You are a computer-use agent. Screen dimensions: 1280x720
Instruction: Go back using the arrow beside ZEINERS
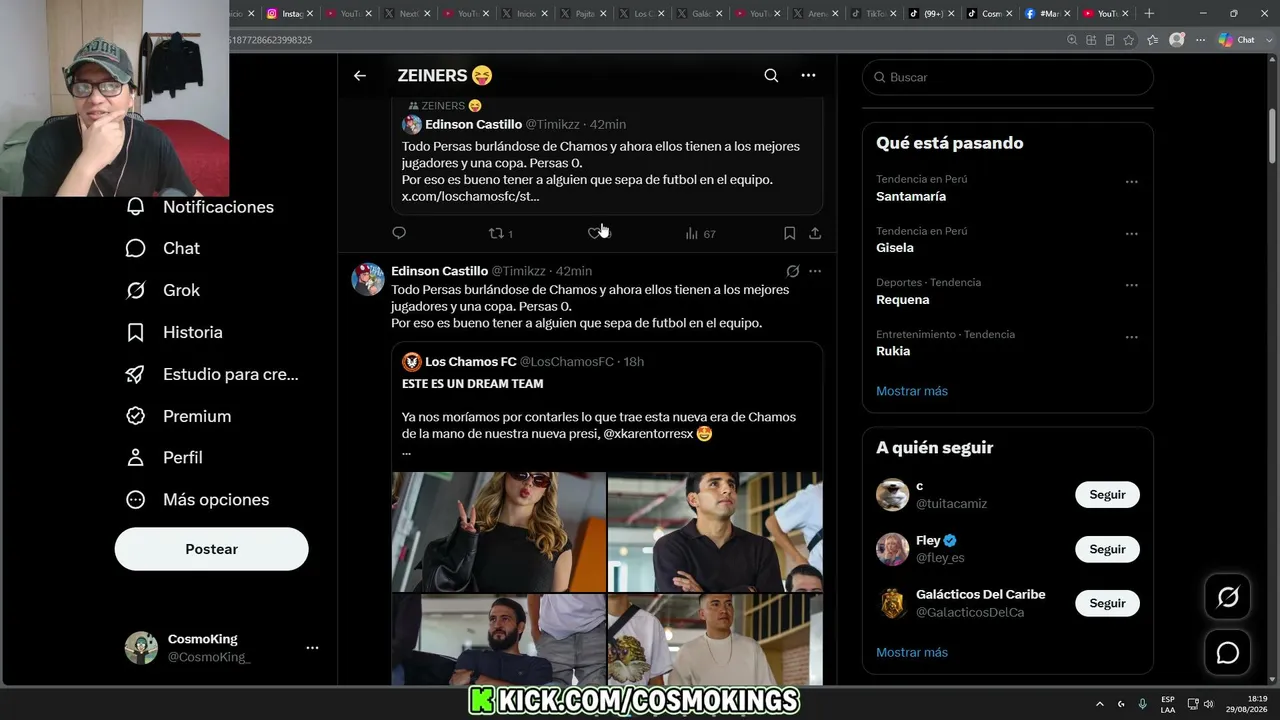click(360, 76)
